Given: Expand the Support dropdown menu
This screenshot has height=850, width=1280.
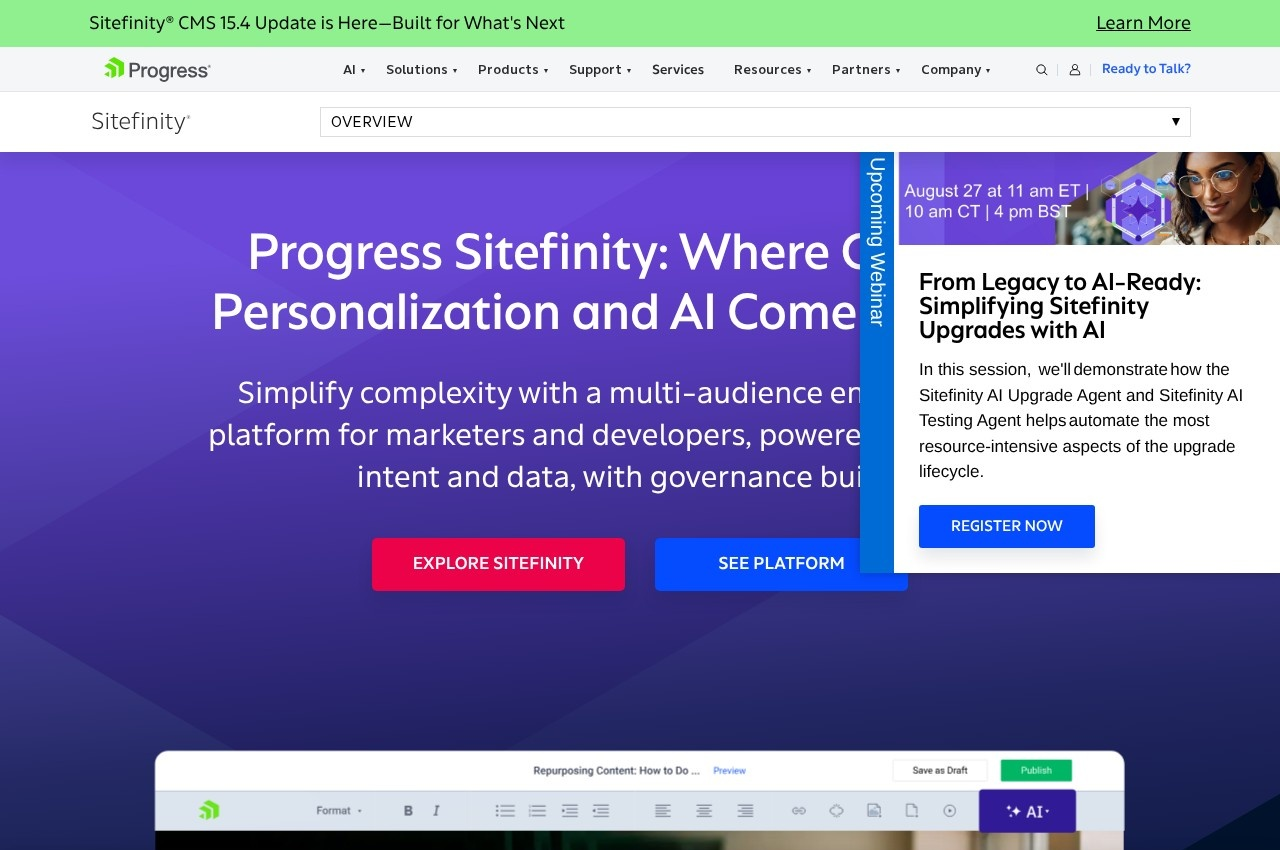Looking at the screenshot, I should click(x=600, y=70).
